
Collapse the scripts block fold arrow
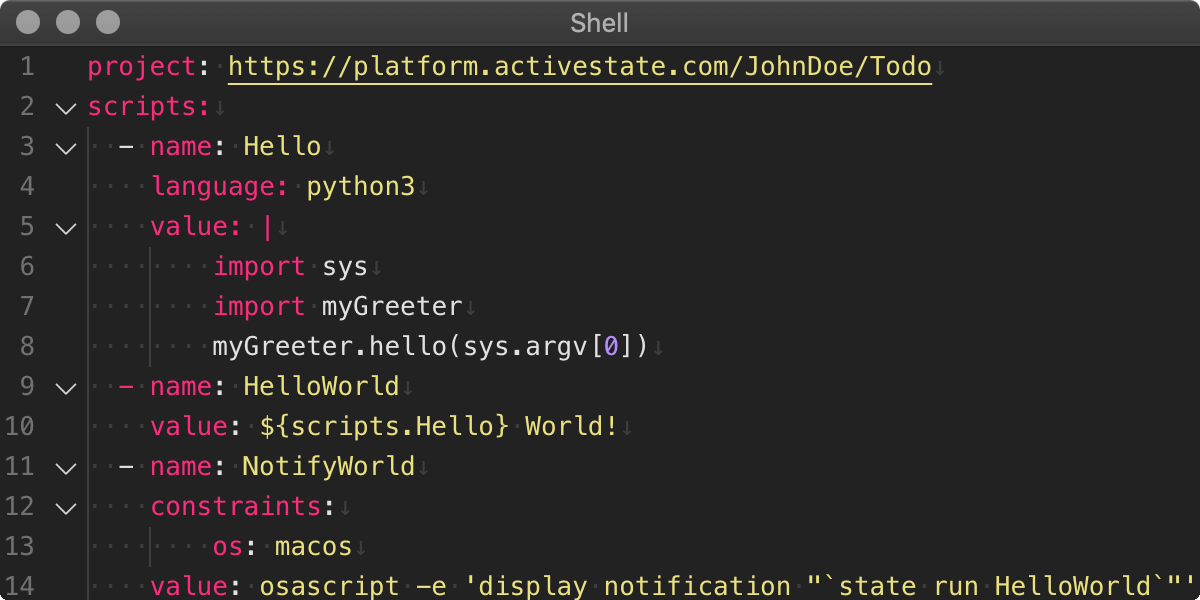(65, 107)
